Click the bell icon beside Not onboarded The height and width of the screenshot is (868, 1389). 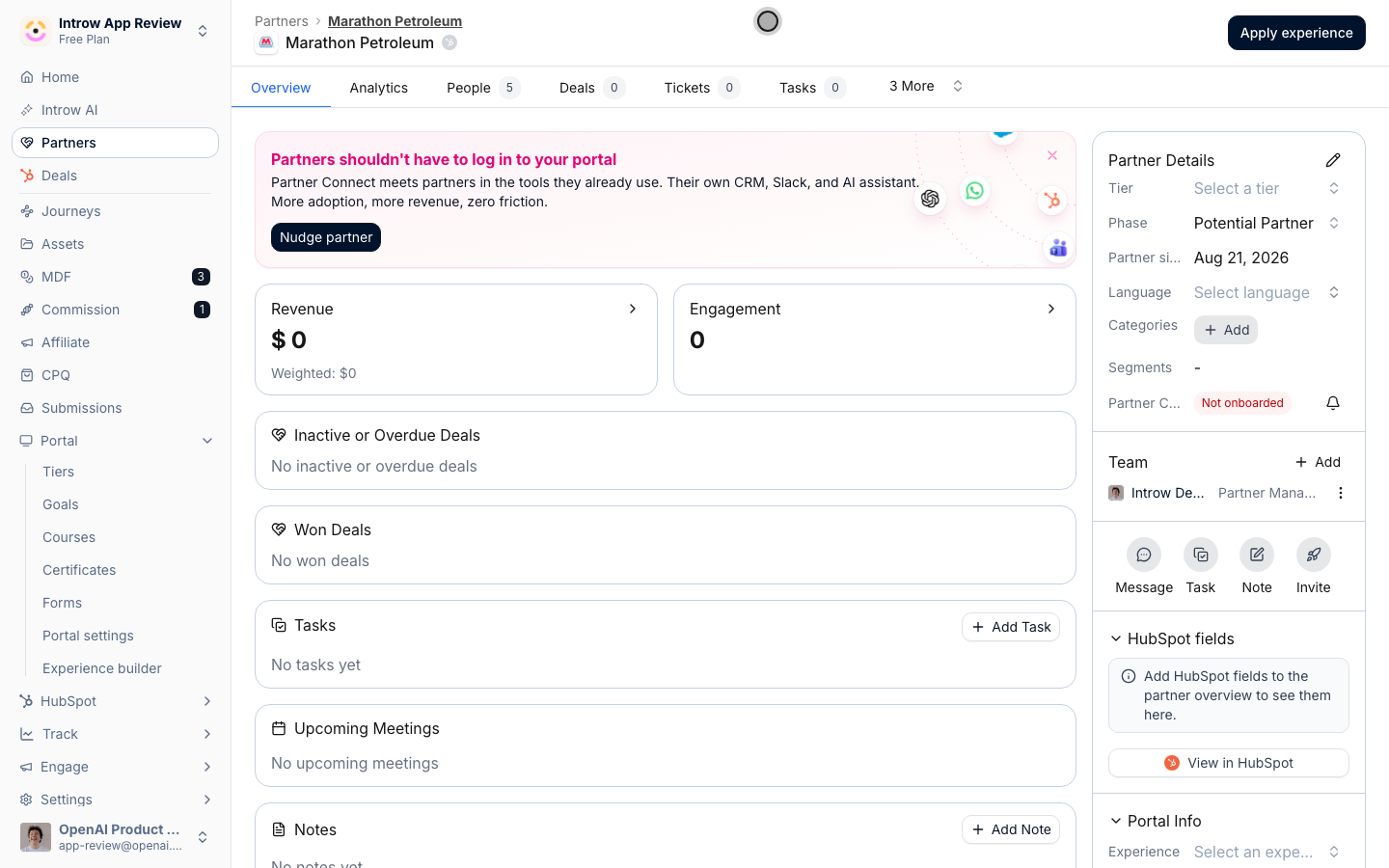1333,403
